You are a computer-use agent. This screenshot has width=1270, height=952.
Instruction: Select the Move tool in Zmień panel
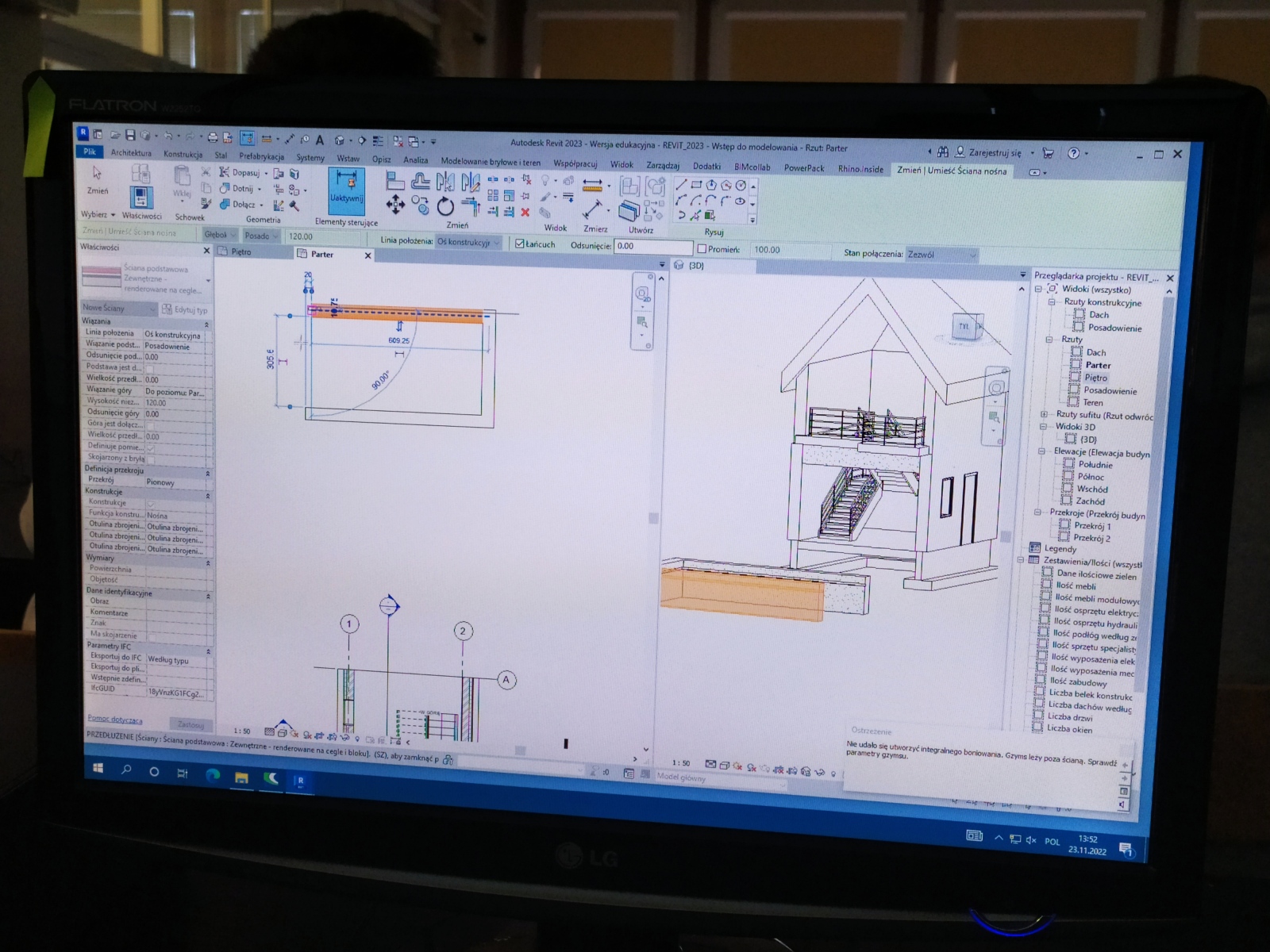(x=395, y=205)
